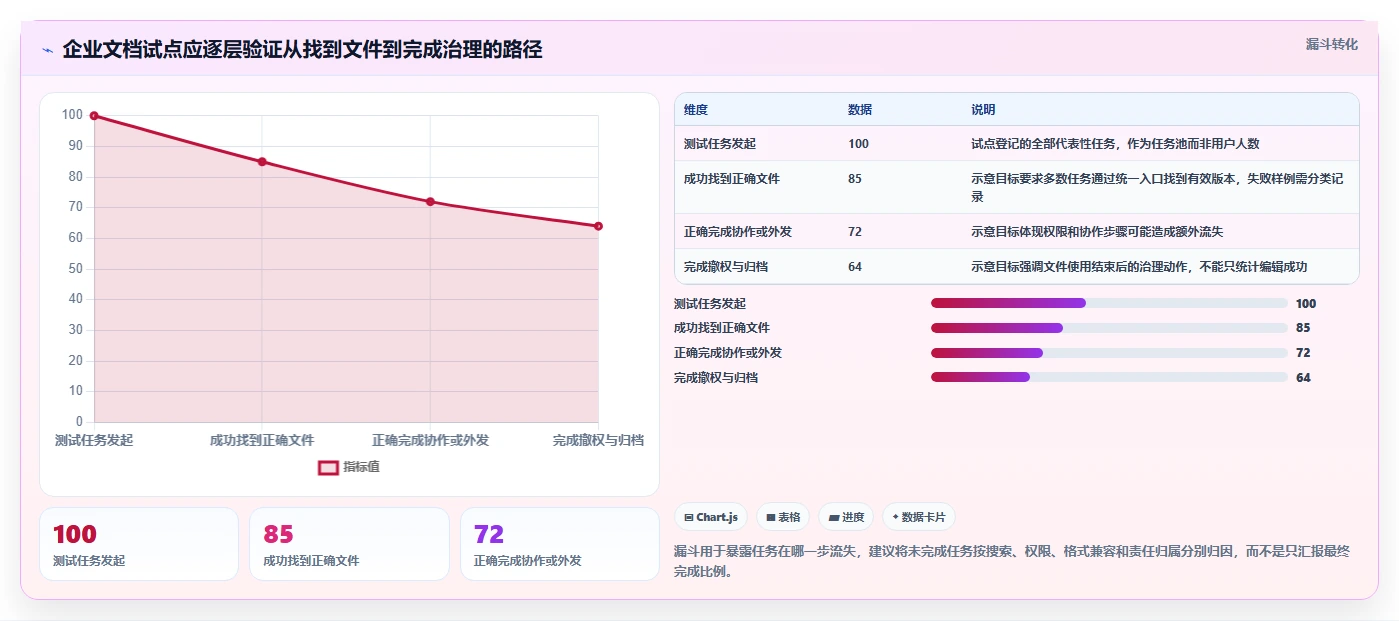Click the 维度 column header
The width and height of the screenshot is (1399, 621).
[696, 110]
